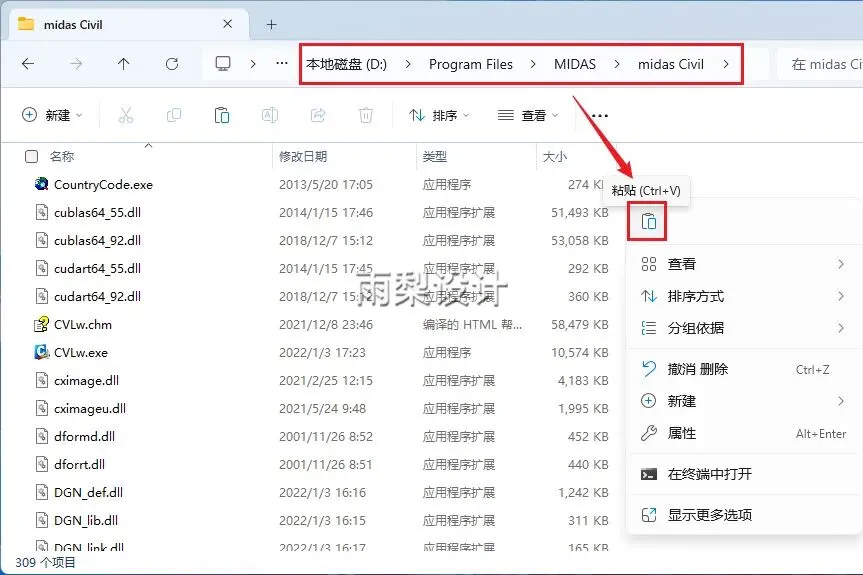This screenshot has height=575, width=863.
Task: Click the Rename toolbar icon
Action: (x=270, y=115)
